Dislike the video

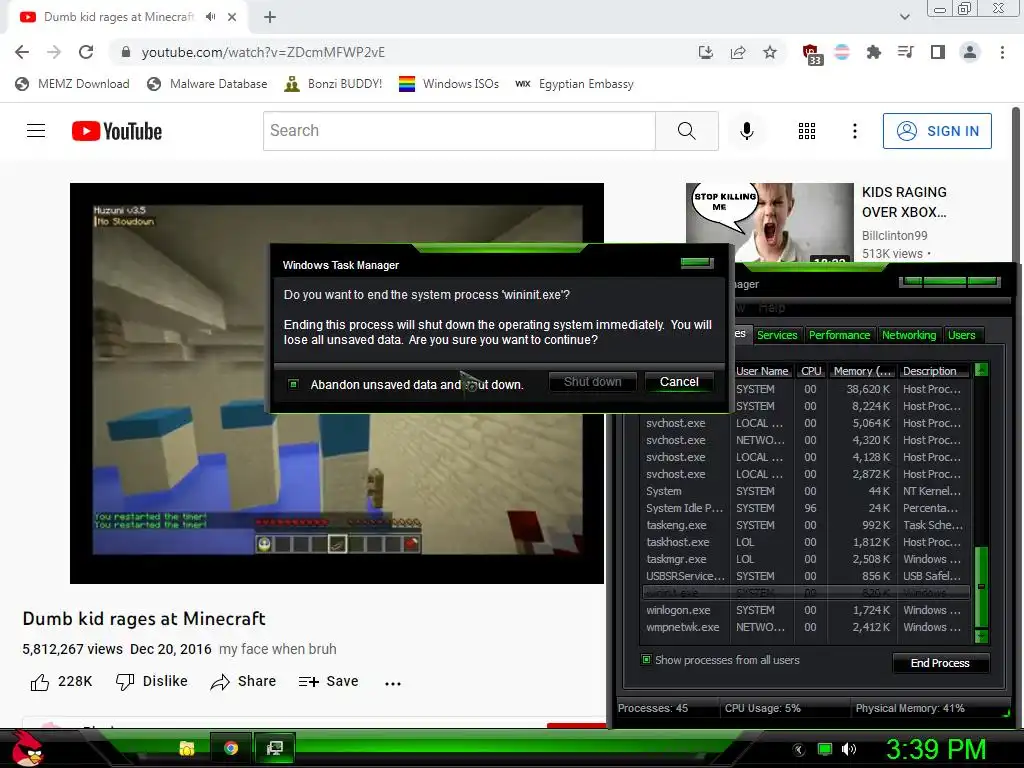[152, 682]
